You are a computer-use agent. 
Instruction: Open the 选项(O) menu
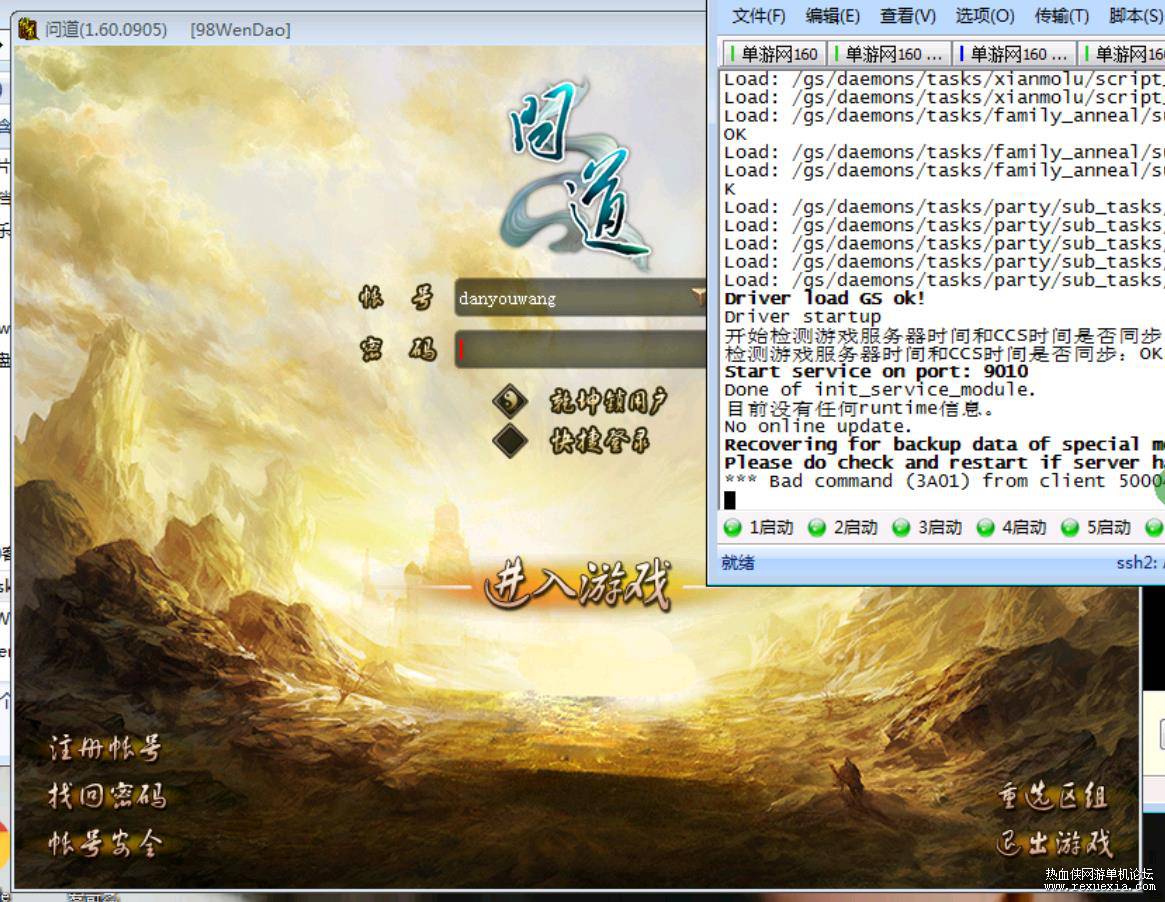pos(984,16)
